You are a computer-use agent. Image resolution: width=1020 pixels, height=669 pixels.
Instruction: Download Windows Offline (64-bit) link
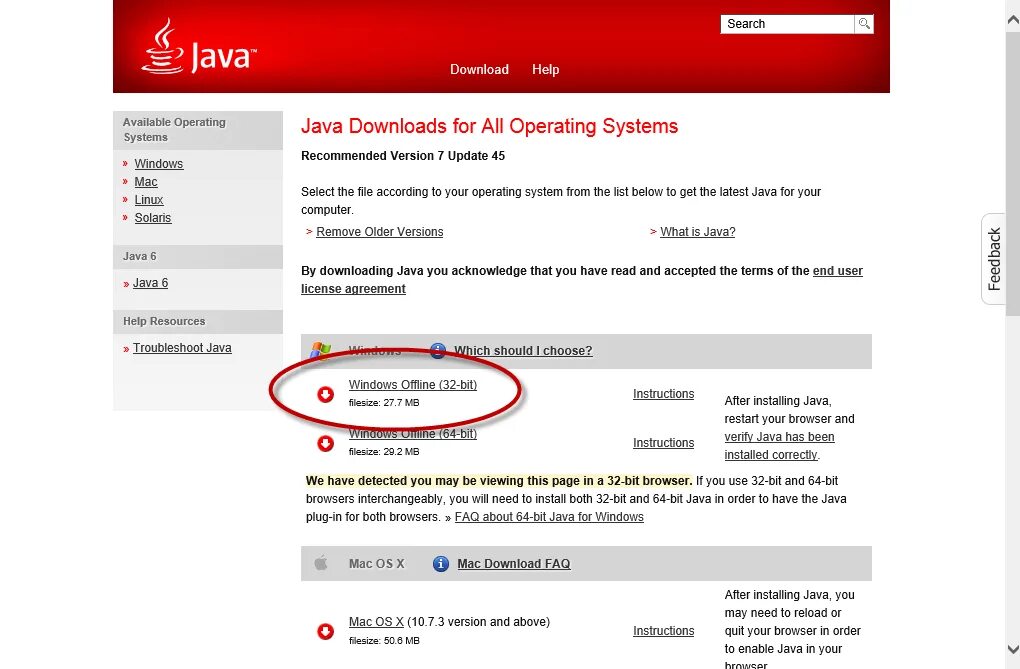pos(412,433)
